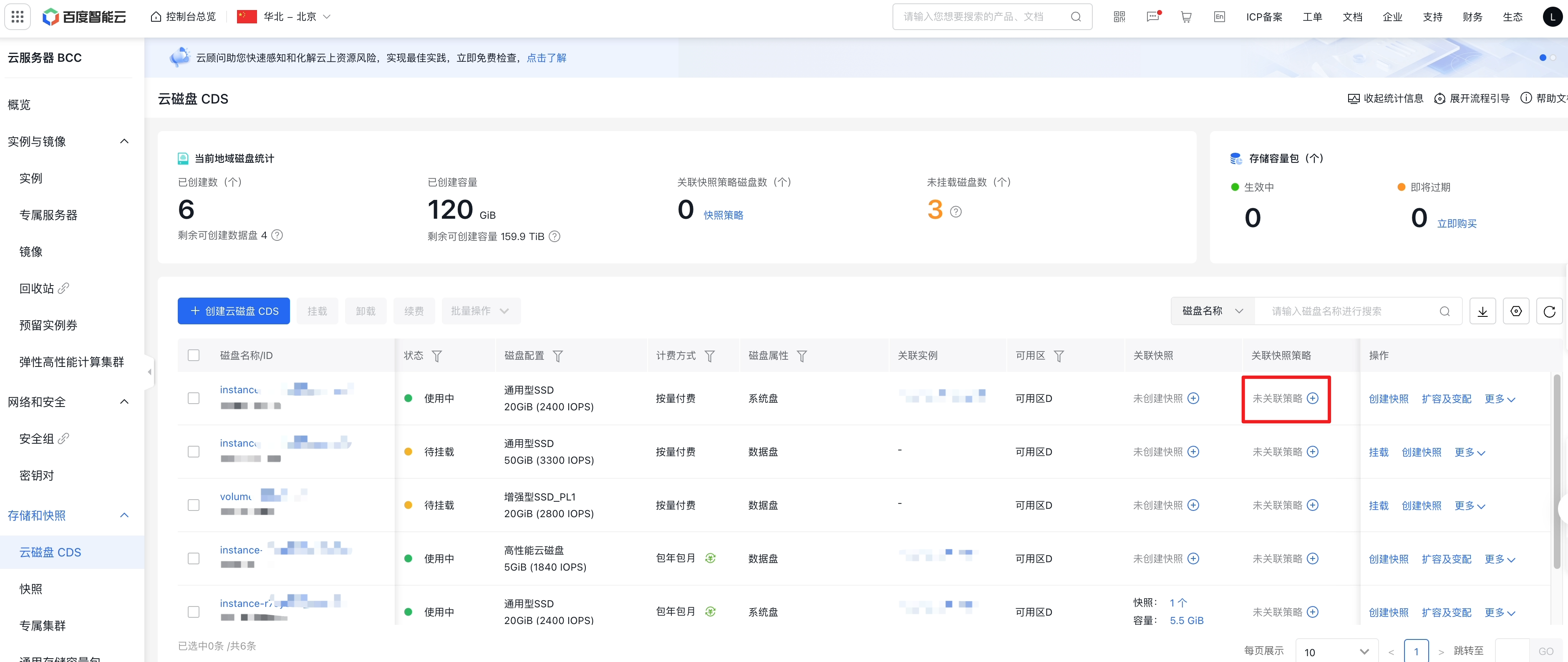Image resolution: width=1568 pixels, height=662 pixels.
Task: Select the first banner carousel dot
Action: [x=1543, y=57]
